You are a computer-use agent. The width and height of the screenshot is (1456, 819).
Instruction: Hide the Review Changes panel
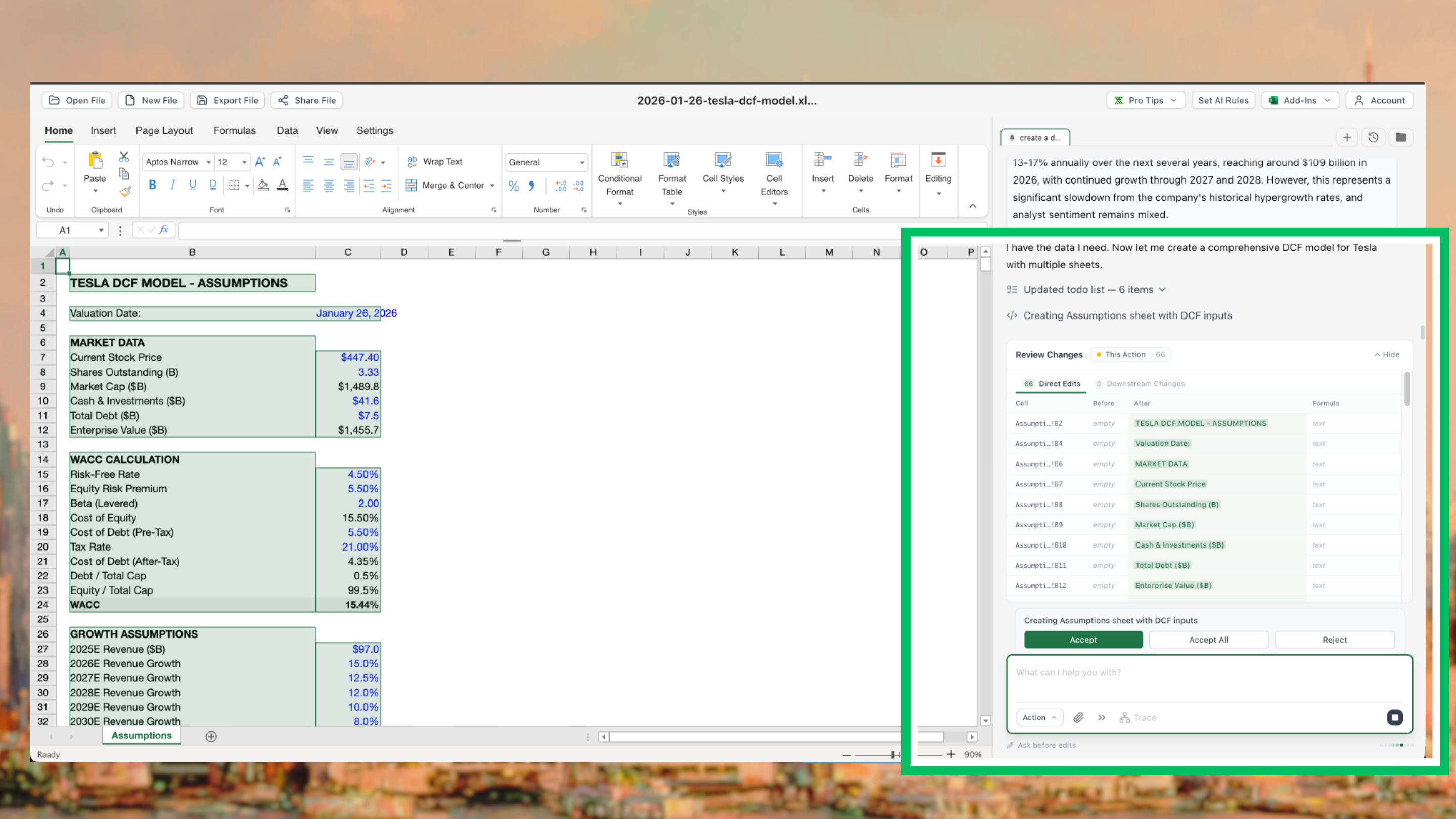click(1386, 354)
